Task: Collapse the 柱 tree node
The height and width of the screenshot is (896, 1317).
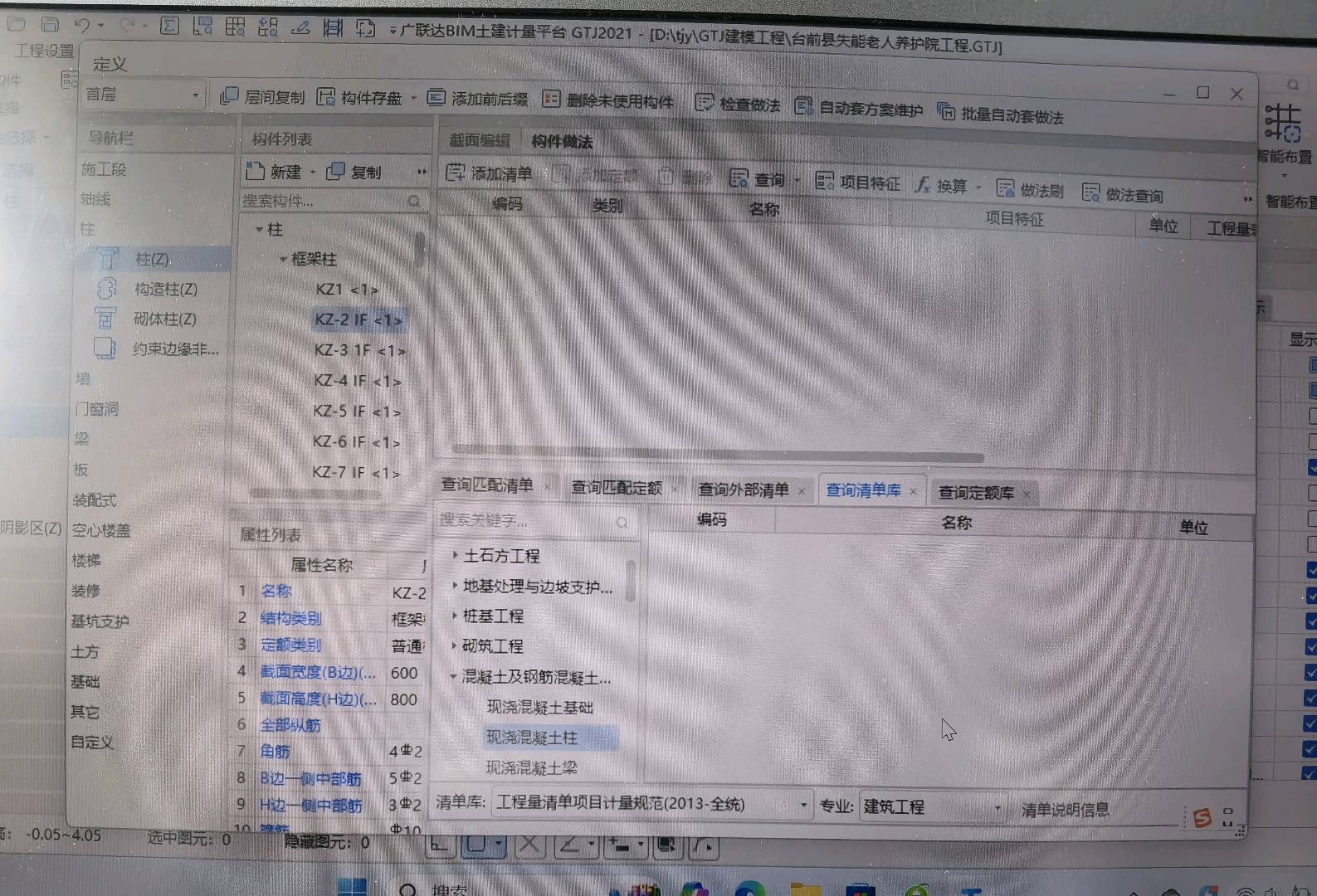Action: coord(259,228)
